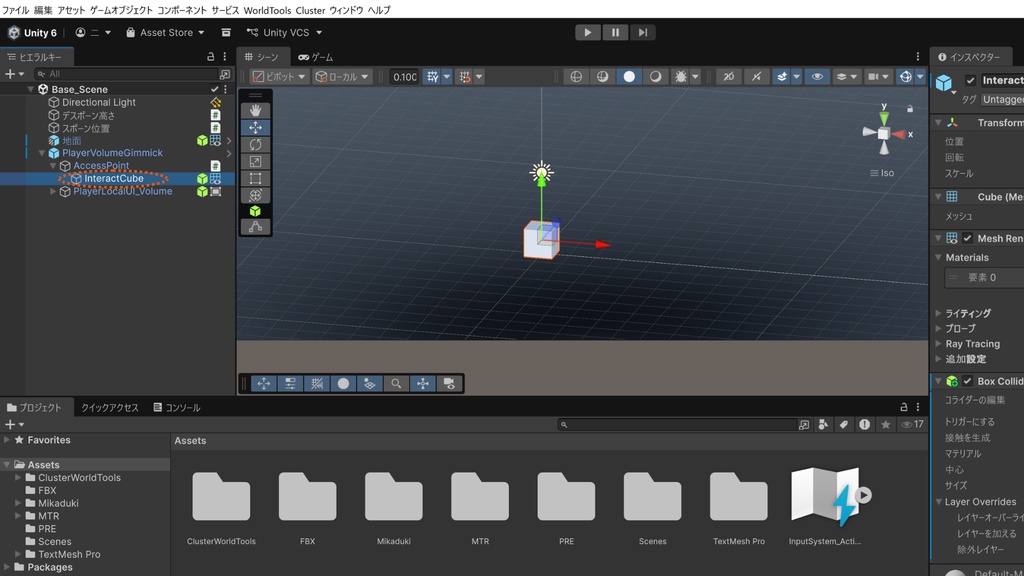Expand the Packages folder in project tree
The image size is (1024, 576).
tap(7, 567)
